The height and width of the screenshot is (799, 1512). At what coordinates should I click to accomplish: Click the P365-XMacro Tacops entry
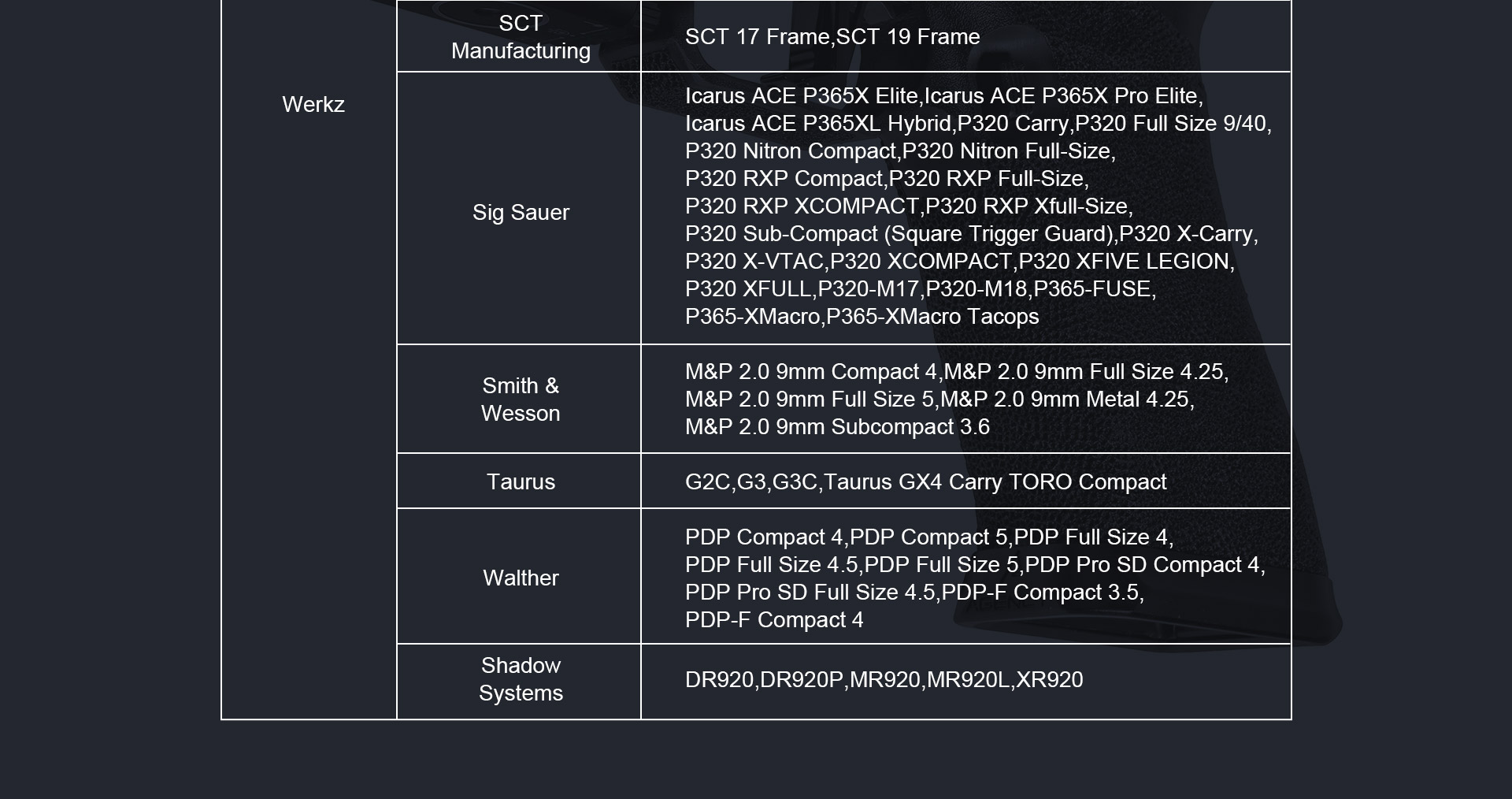pyautogui.click(x=932, y=317)
